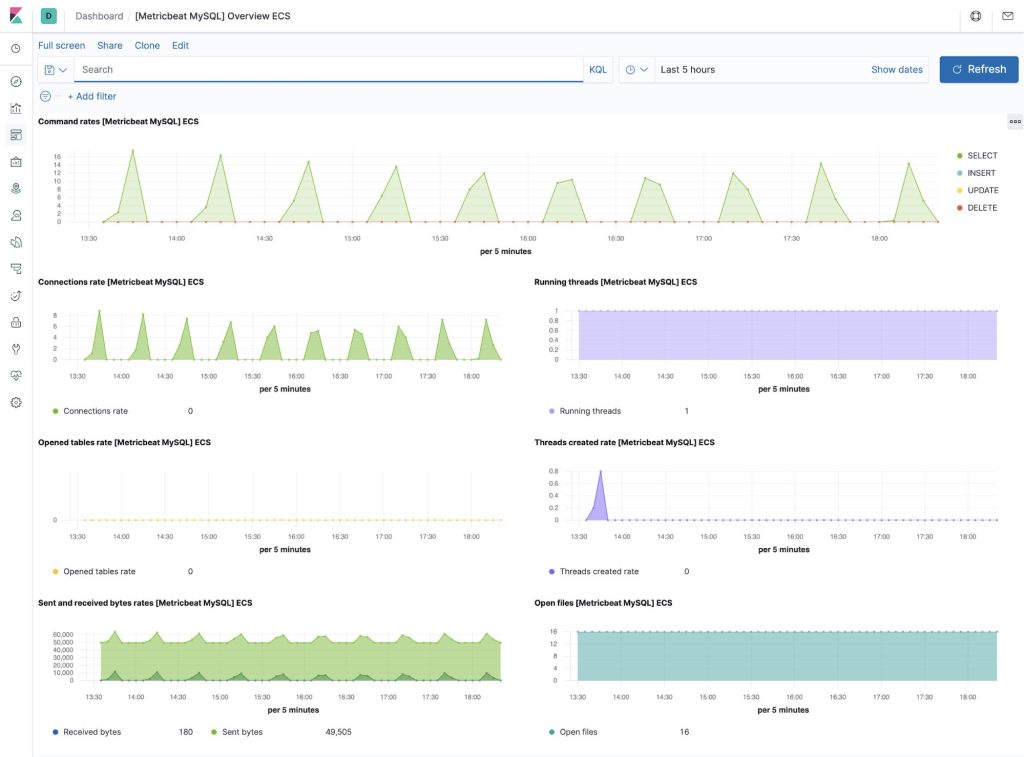Click the Open files legend entry

click(573, 732)
